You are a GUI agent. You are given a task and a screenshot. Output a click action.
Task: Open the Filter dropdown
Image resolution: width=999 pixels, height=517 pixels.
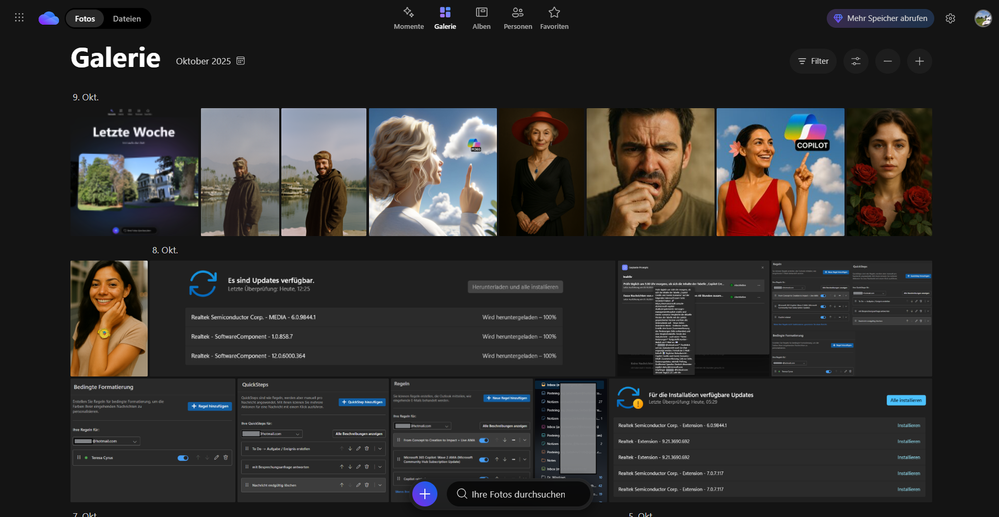click(x=812, y=61)
